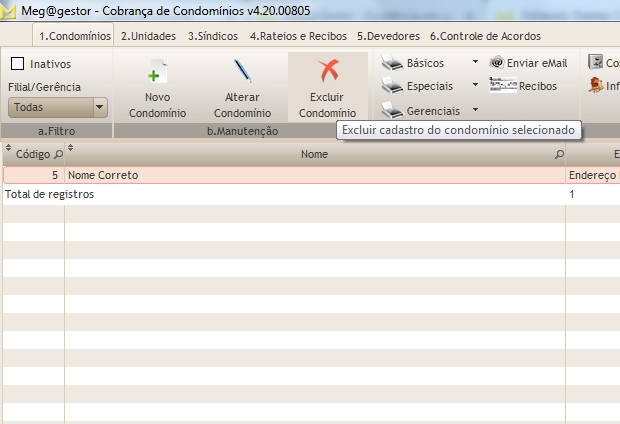The image size is (620, 424).
Task: Expand the Básicos reports dropdown arrow
Action: 475,63
